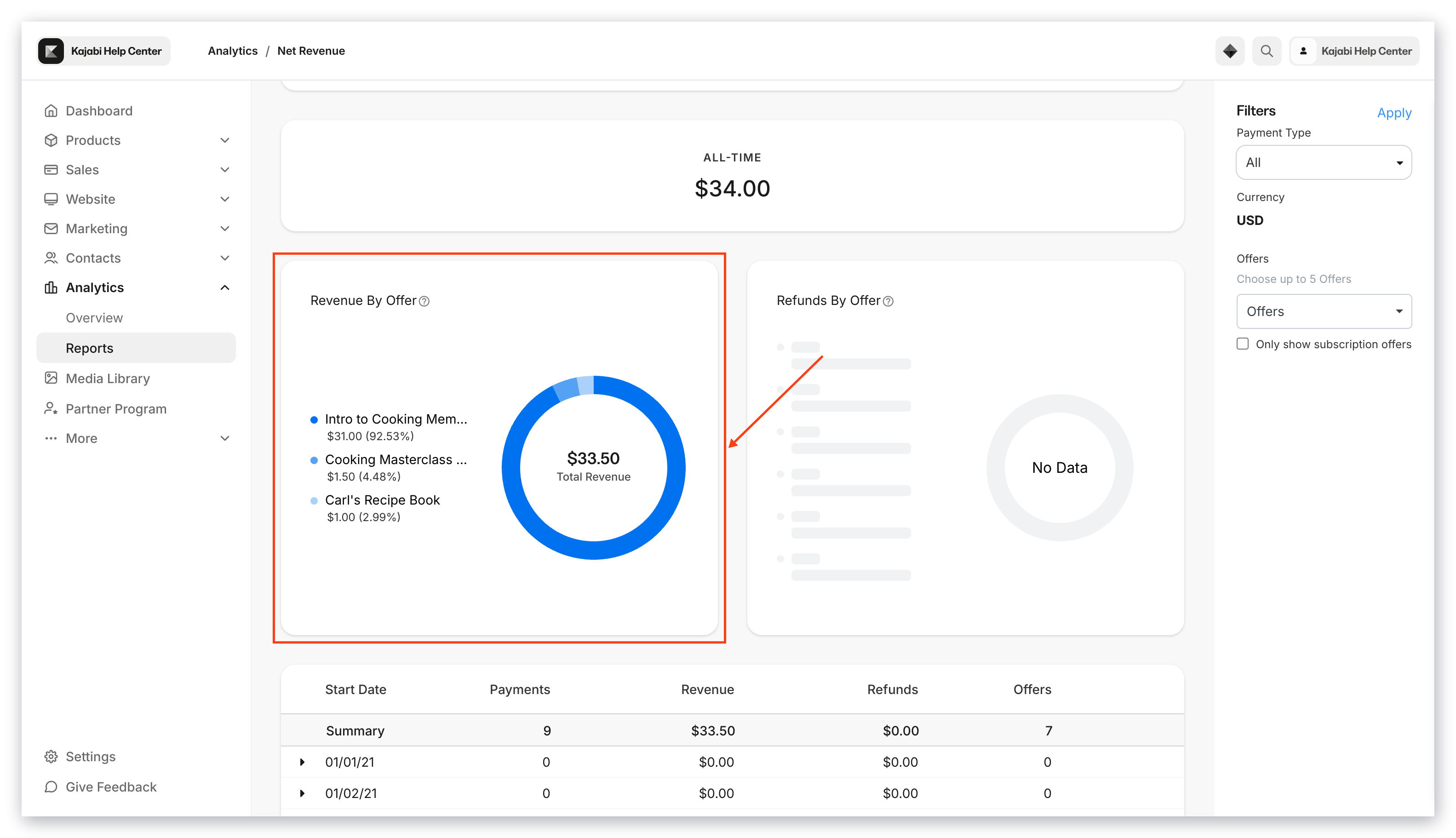This screenshot has height=838, width=1456.
Task: Click the More ellipsis icon
Action: click(x=51, y=439)
